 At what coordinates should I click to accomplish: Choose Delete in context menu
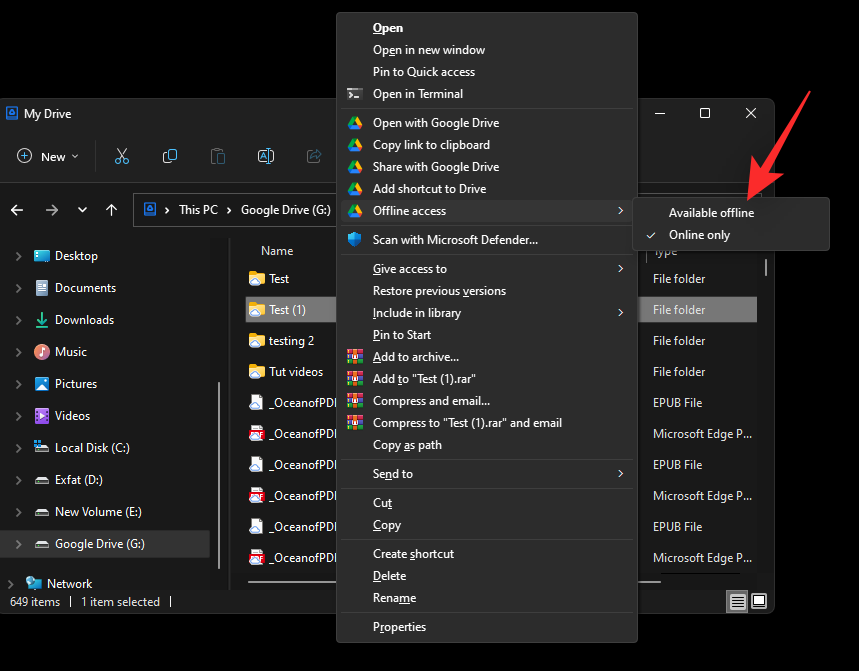[x=486, y=576]
